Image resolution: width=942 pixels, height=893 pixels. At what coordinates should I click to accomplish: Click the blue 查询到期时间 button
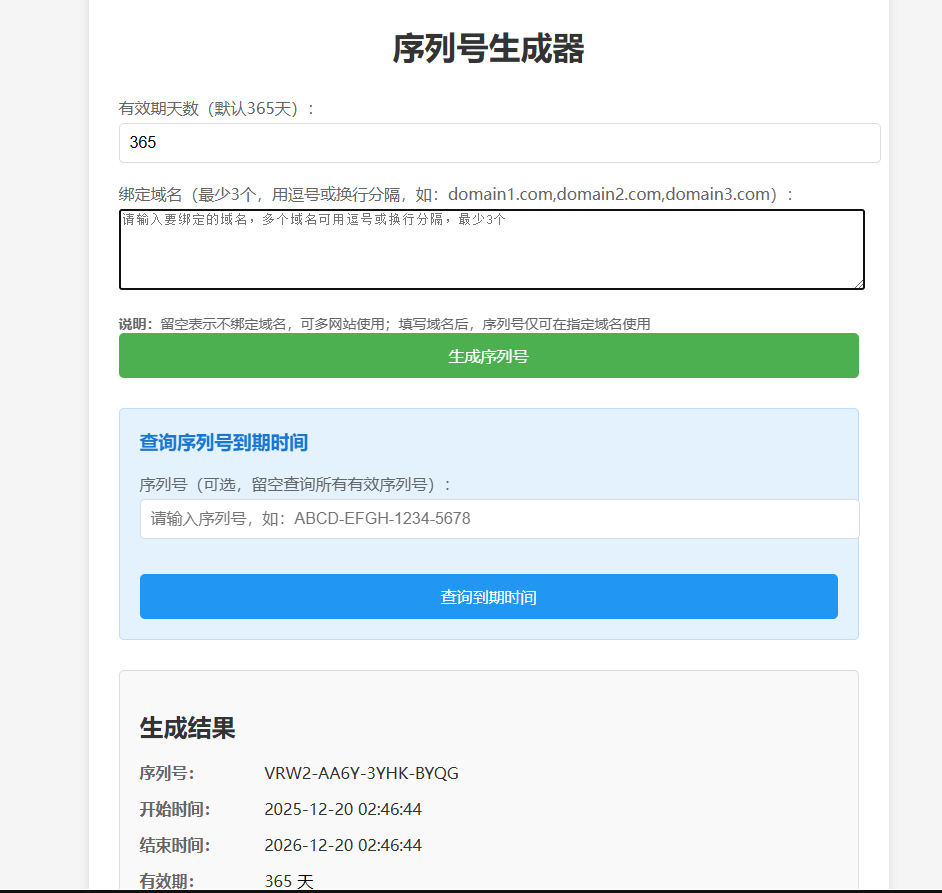(488, 596)
